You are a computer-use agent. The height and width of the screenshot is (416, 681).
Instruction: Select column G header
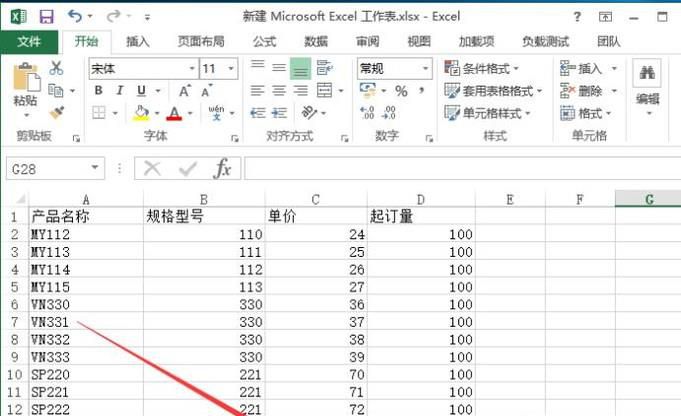648,199
